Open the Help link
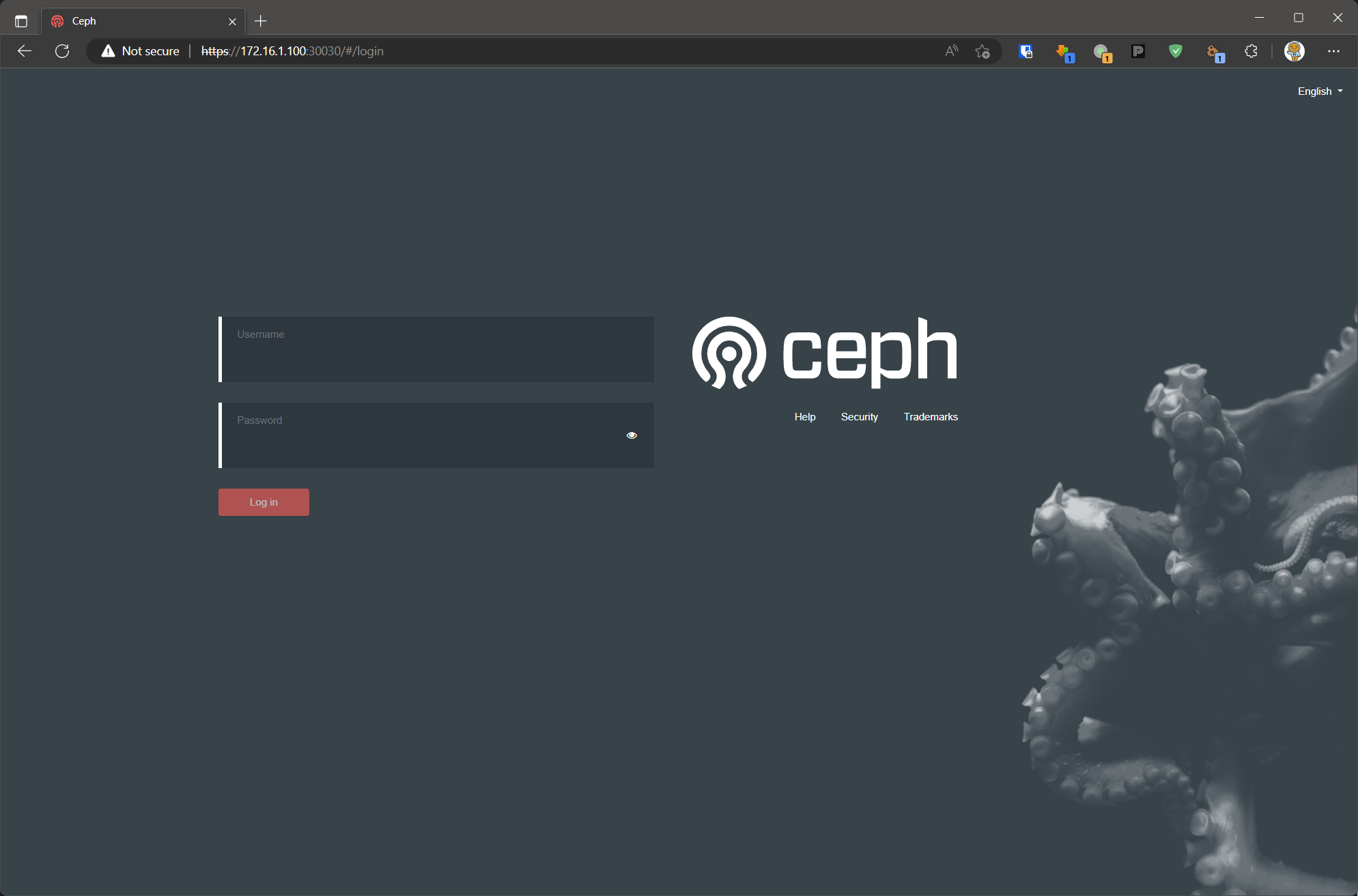 click(x=805, y=417)
